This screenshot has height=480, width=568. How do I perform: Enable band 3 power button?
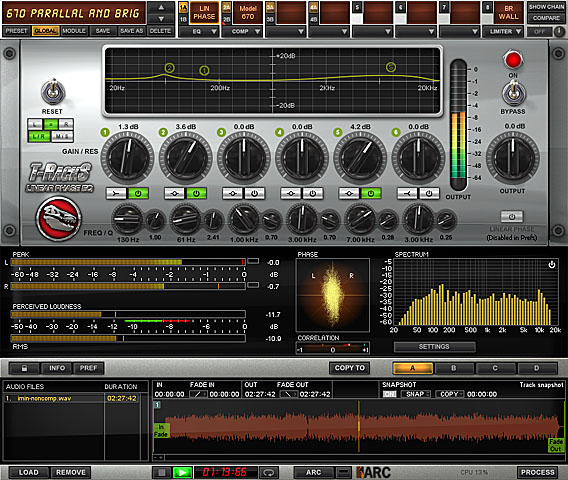(254, 193)
